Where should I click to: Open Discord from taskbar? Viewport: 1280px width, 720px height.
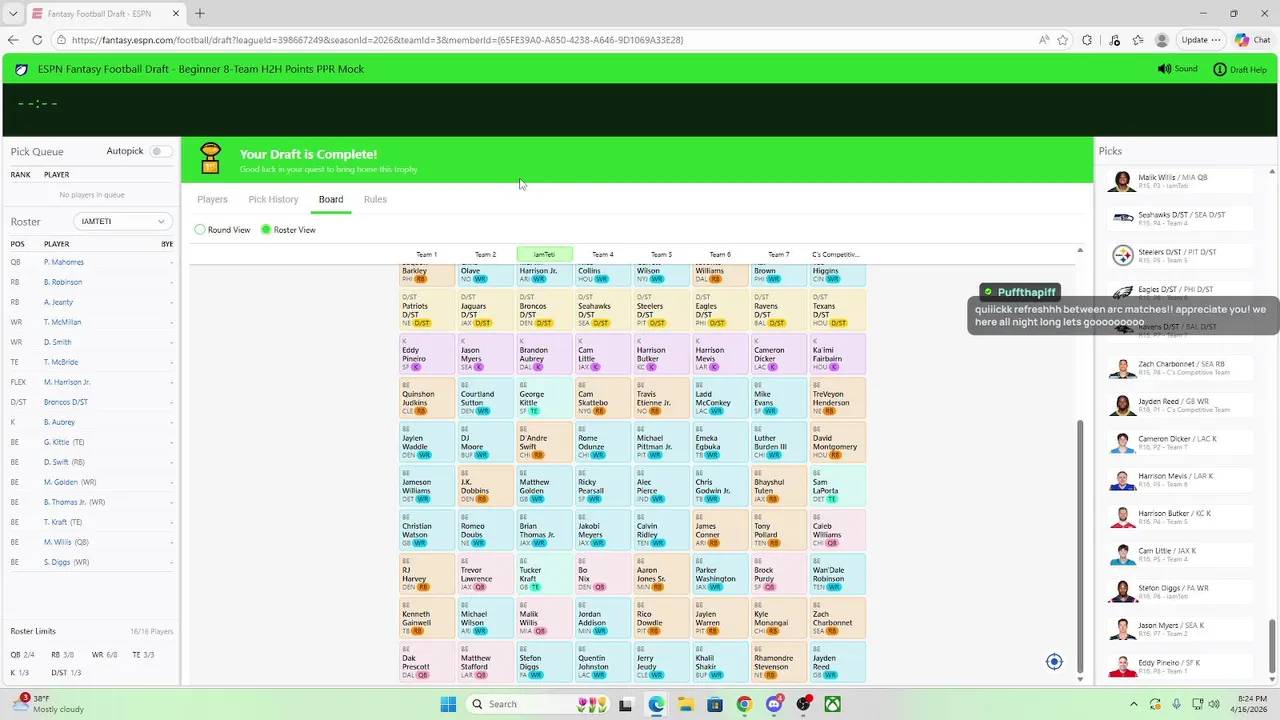click(773, 704)
